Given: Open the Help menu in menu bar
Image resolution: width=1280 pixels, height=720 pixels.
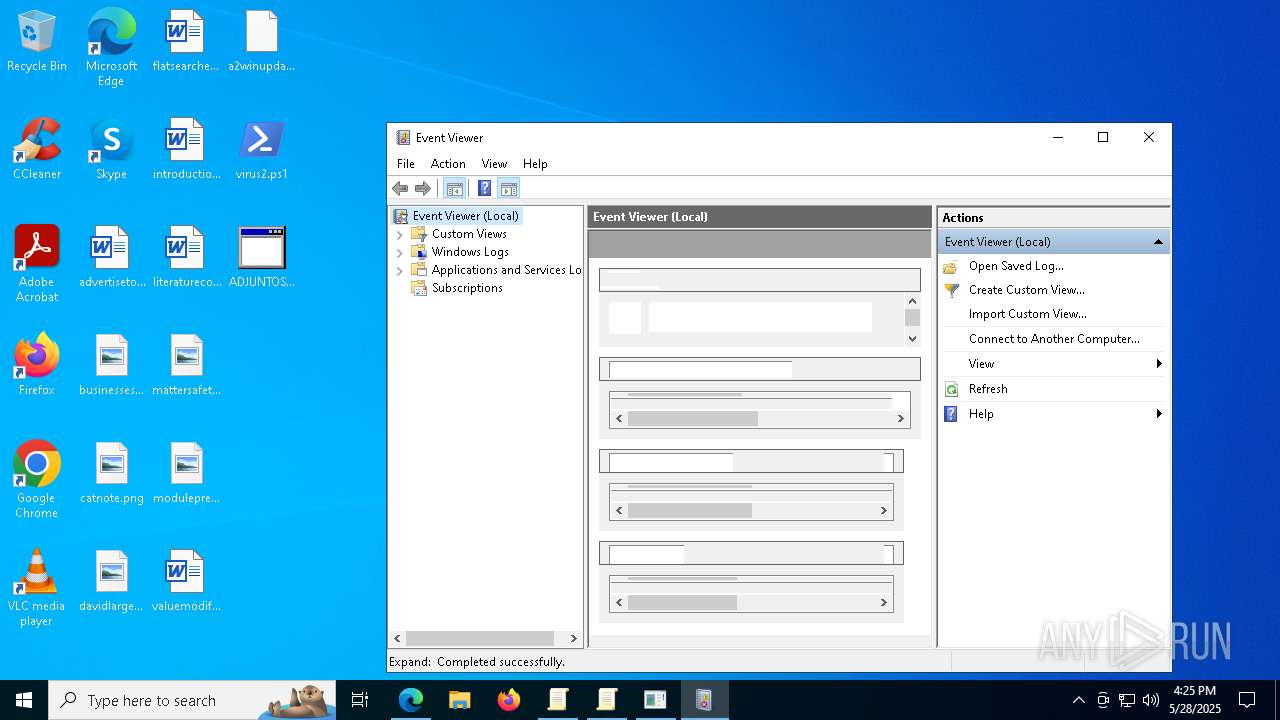Looking at the screenshot, I should (x=535, y=164).
